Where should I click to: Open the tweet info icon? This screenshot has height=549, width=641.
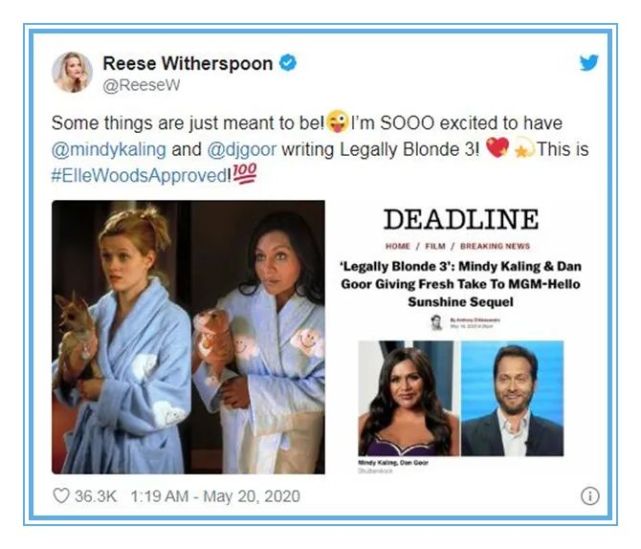(x=589, y=496)
